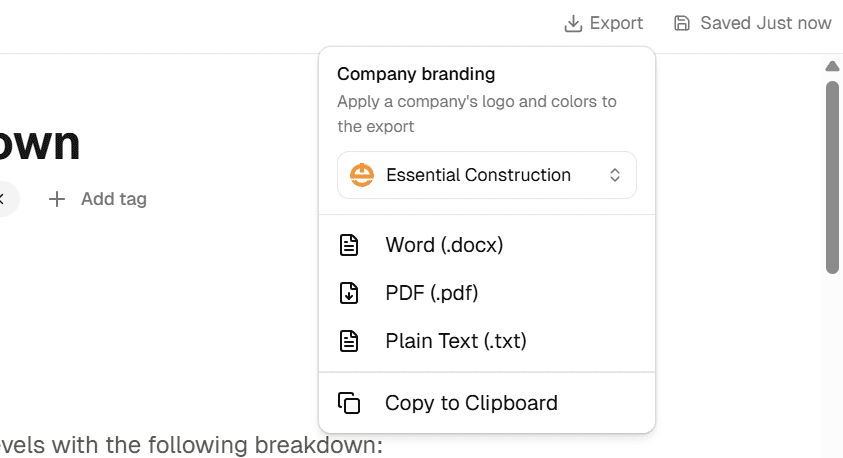Click the Essential Construction orange logo
Viewport: 843px width, 458px height.
point(361,175)
